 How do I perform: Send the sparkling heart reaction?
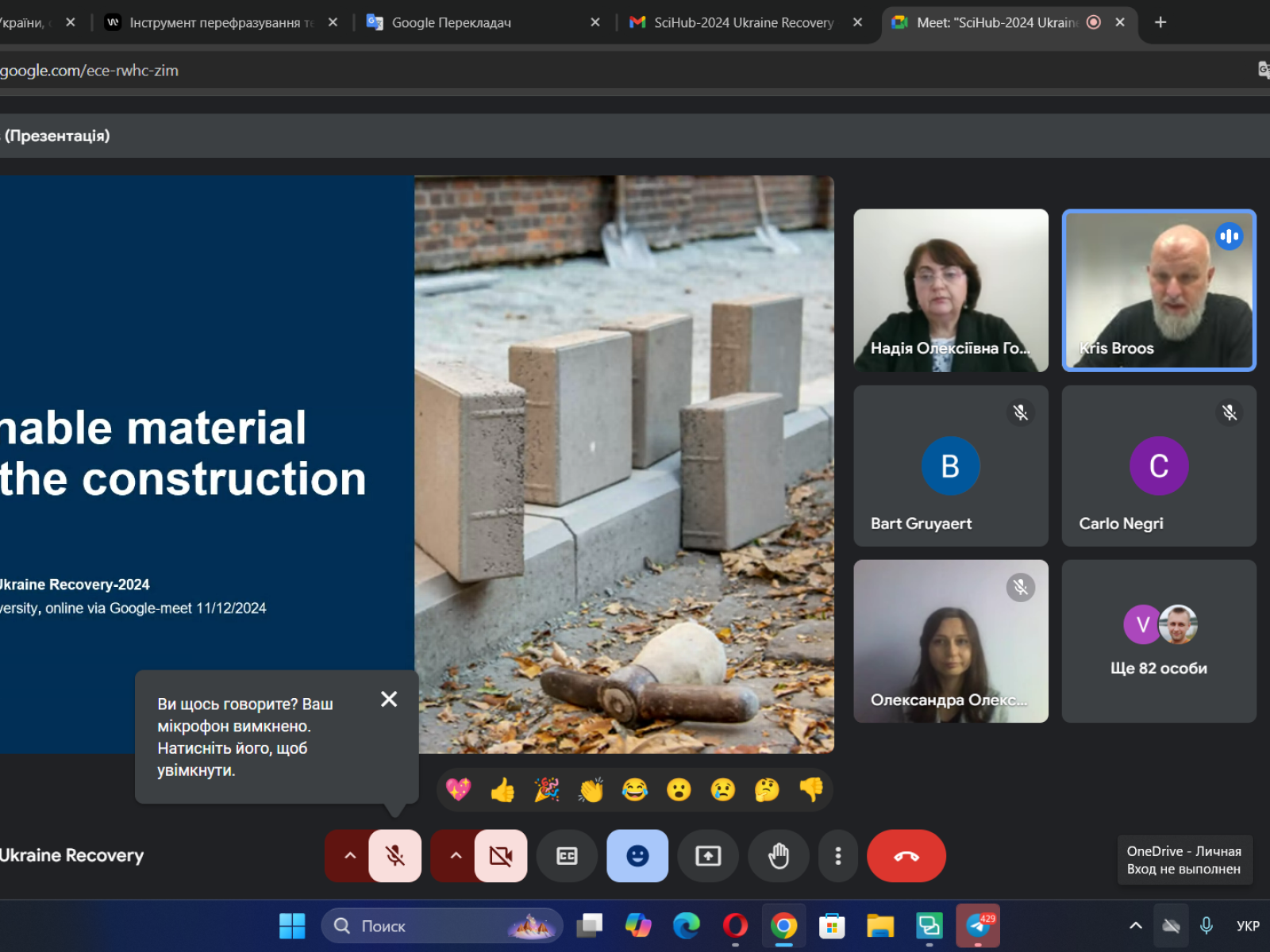click(x=459, y=789)
